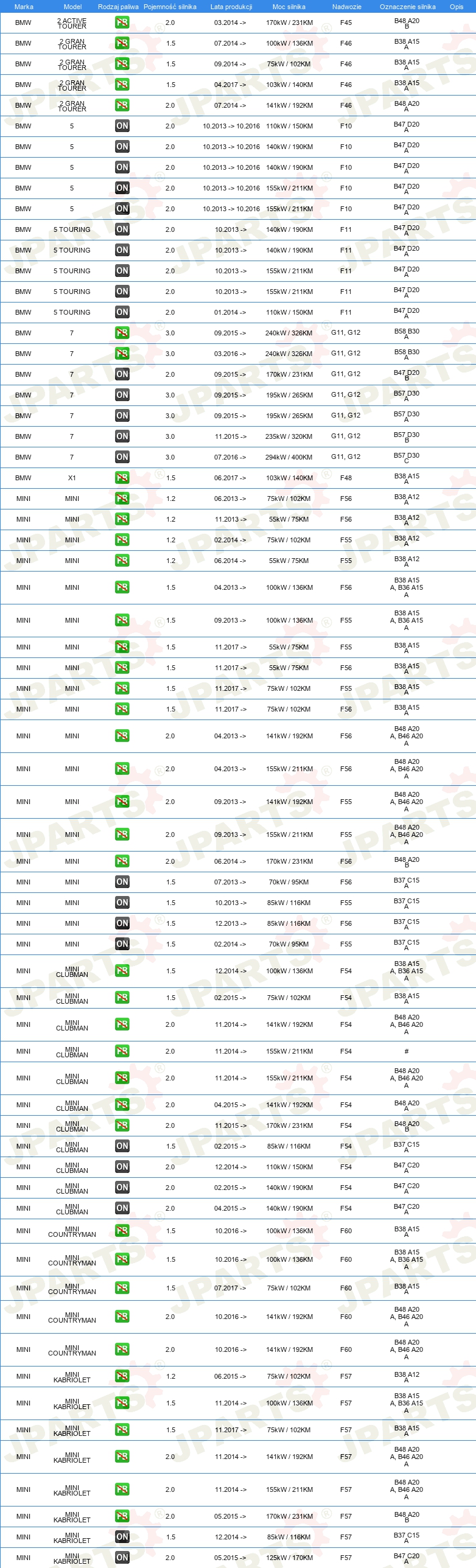Screen dimensions: 476x1568
Task: Click the Nadwozie column header
Action: pyautogui.click(x=346, y=7)
